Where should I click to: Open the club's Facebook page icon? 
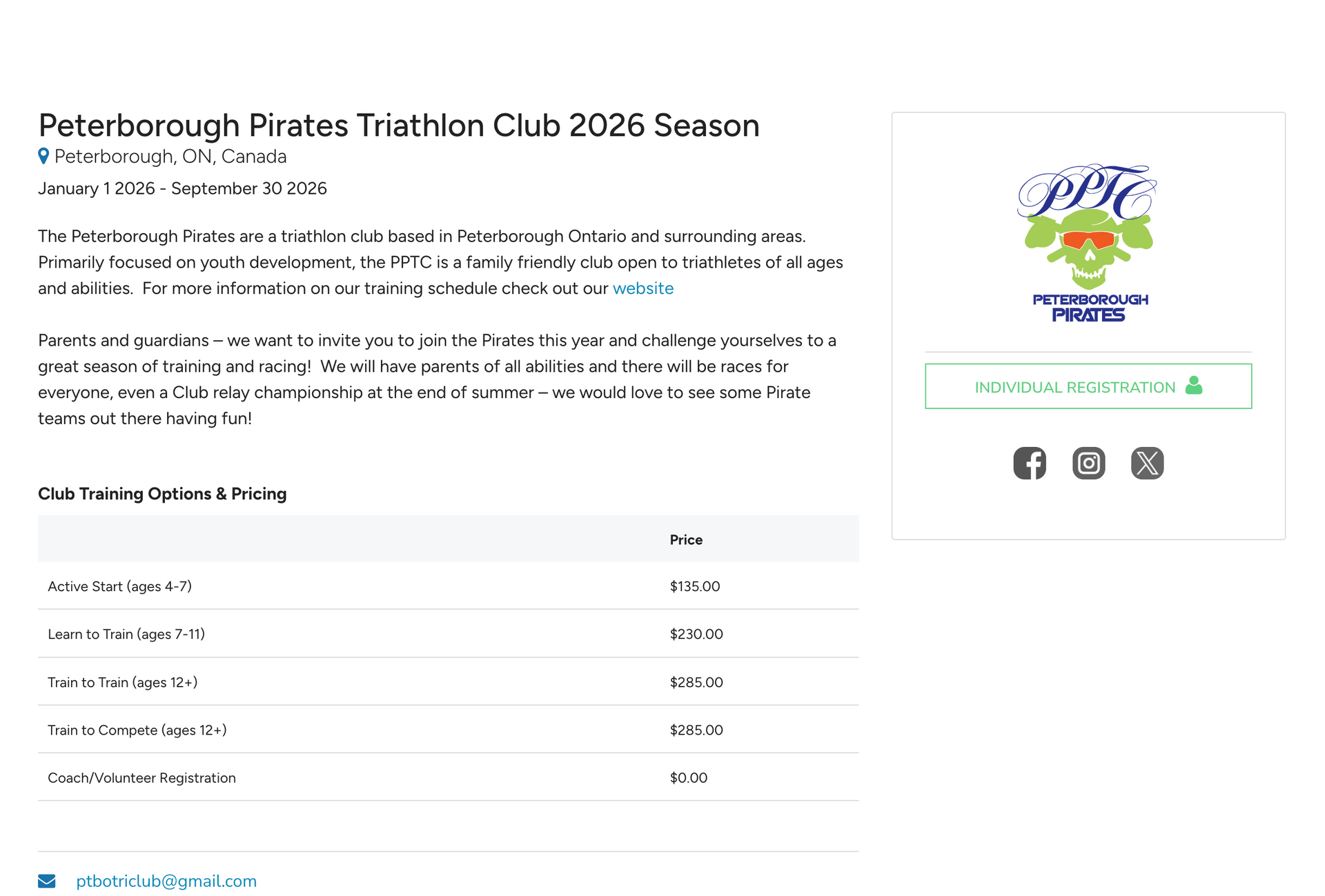pyautogui.click(x=1030, y=463)
